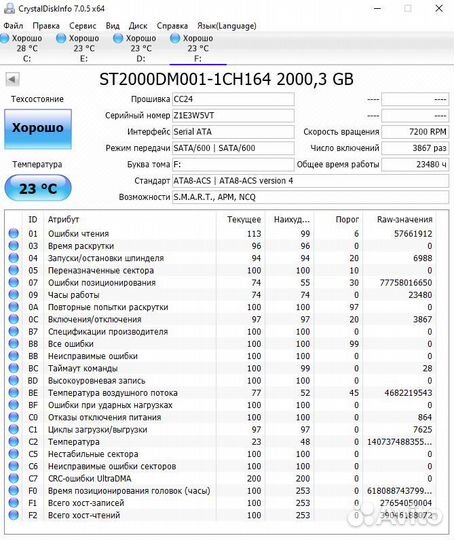Click the previous disk arrow button
The image size is (454, 540).
click(x=12, y=80)
